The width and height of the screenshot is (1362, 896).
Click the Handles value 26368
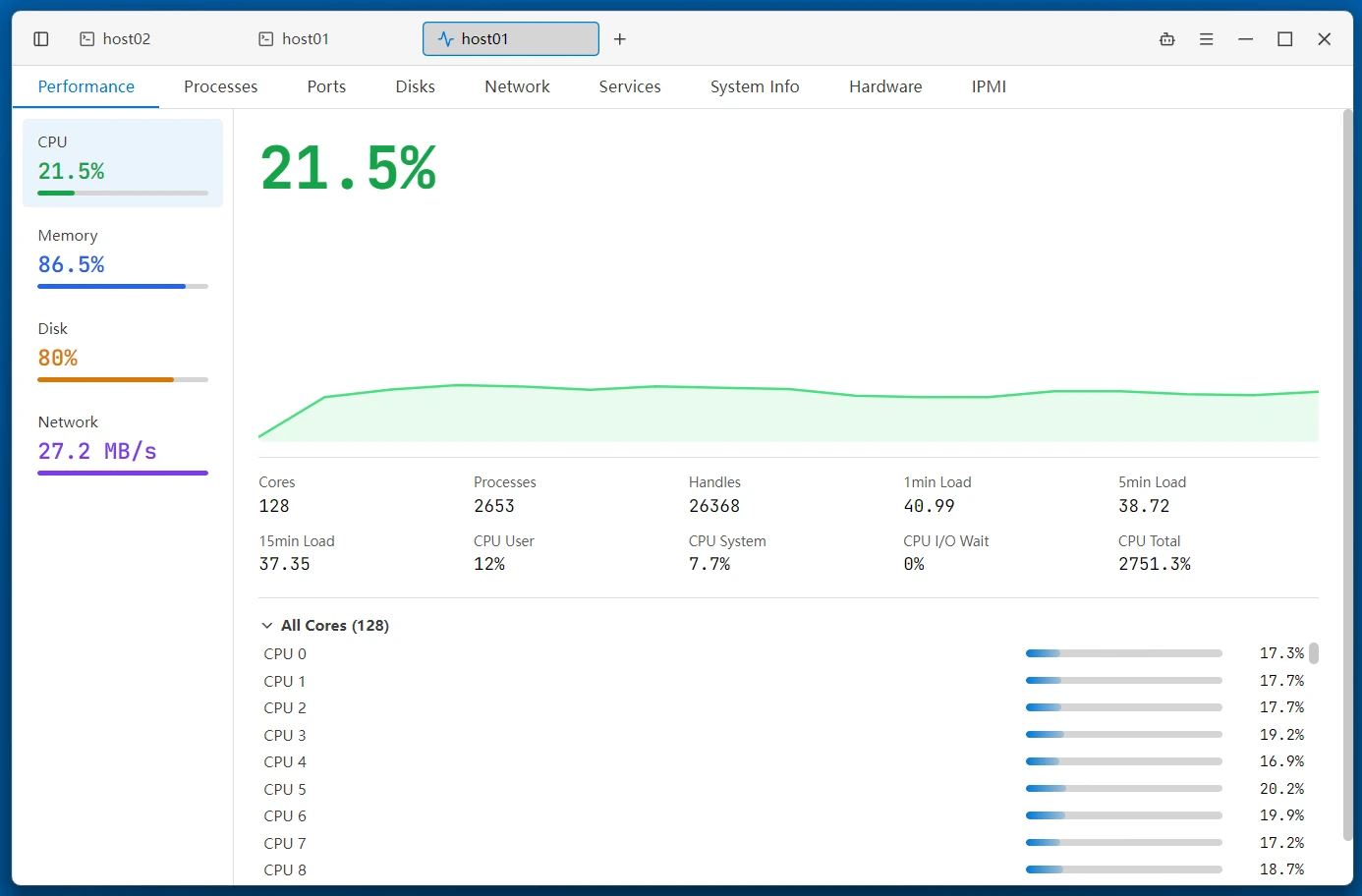pos(714,506)
